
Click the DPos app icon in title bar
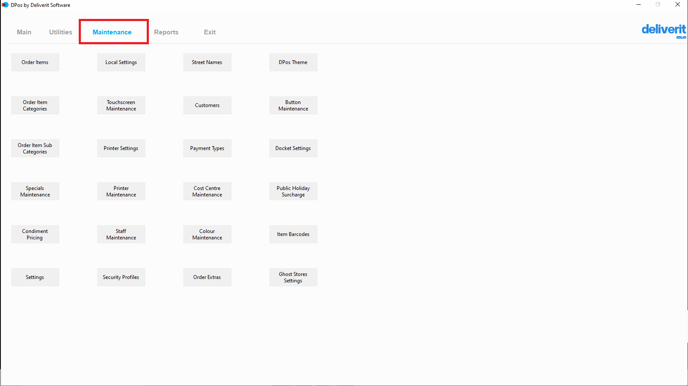coord(5,5)
